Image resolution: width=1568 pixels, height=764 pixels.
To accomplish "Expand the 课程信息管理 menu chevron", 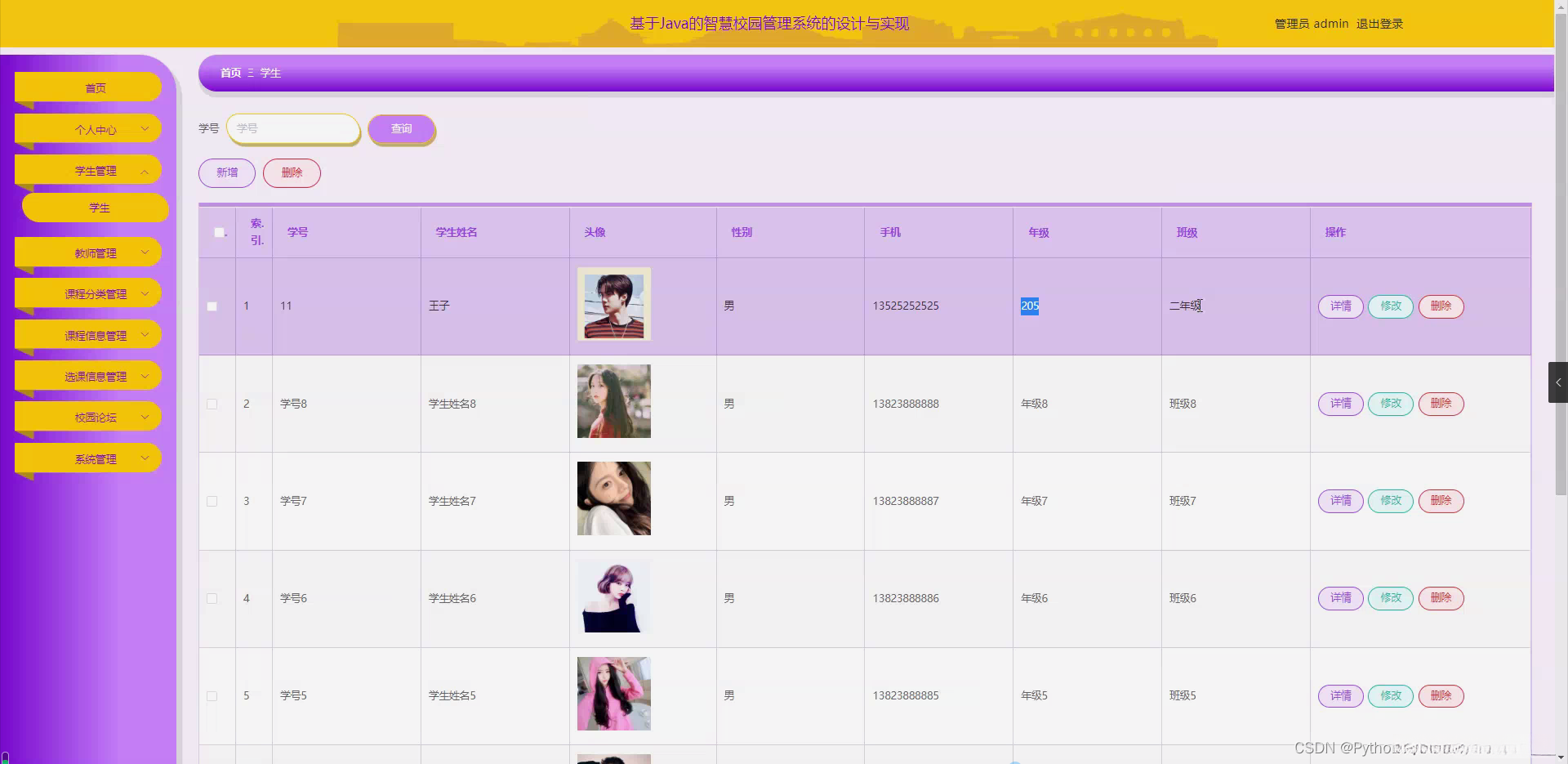I will tap(145, 334).
